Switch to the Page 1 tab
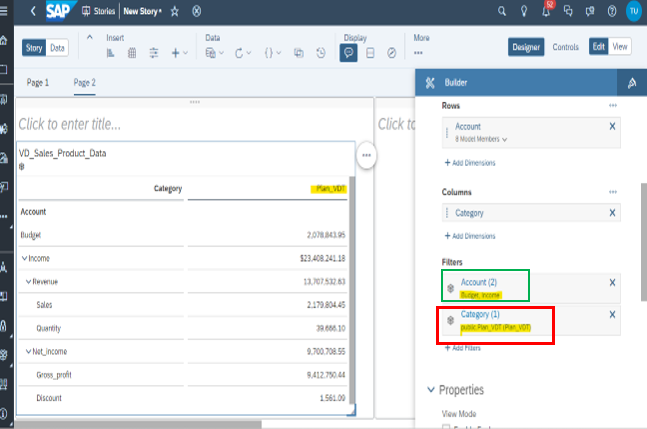The image size is (647, 429). (x=38, y=82)
